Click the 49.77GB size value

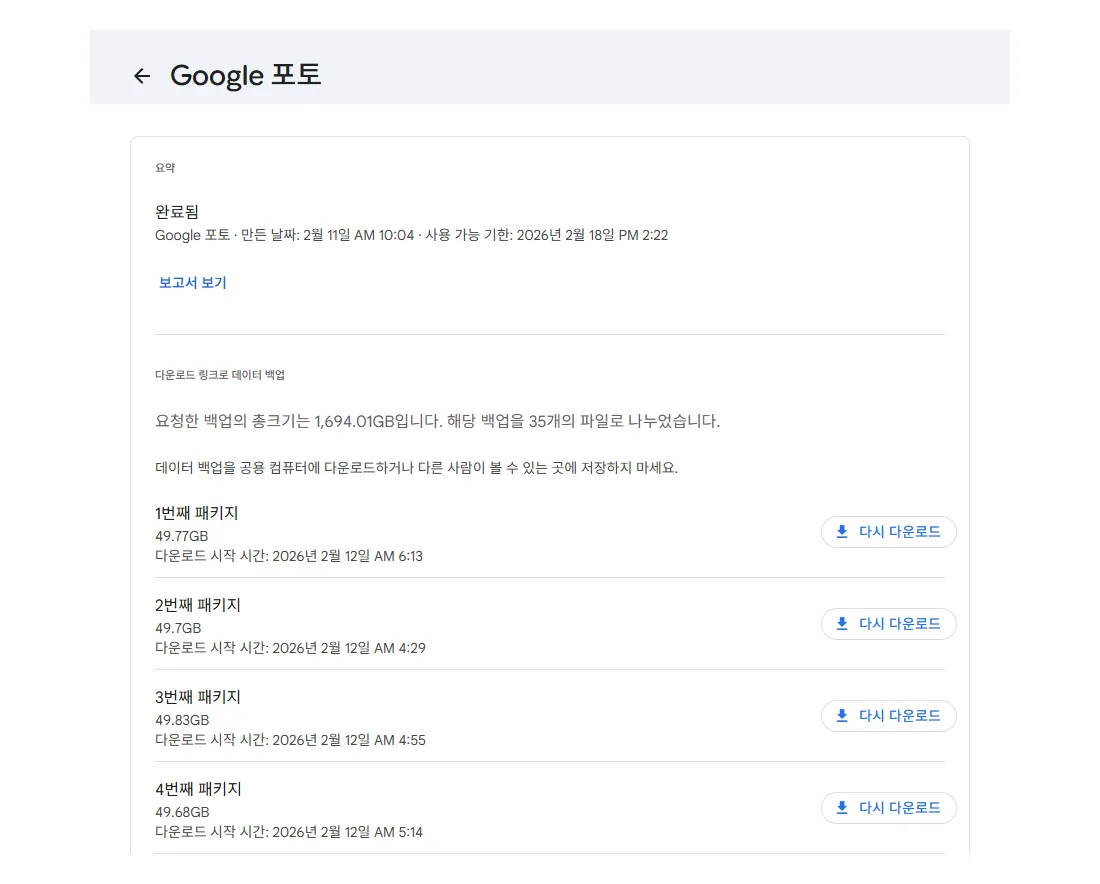click(x=182, y=536)
